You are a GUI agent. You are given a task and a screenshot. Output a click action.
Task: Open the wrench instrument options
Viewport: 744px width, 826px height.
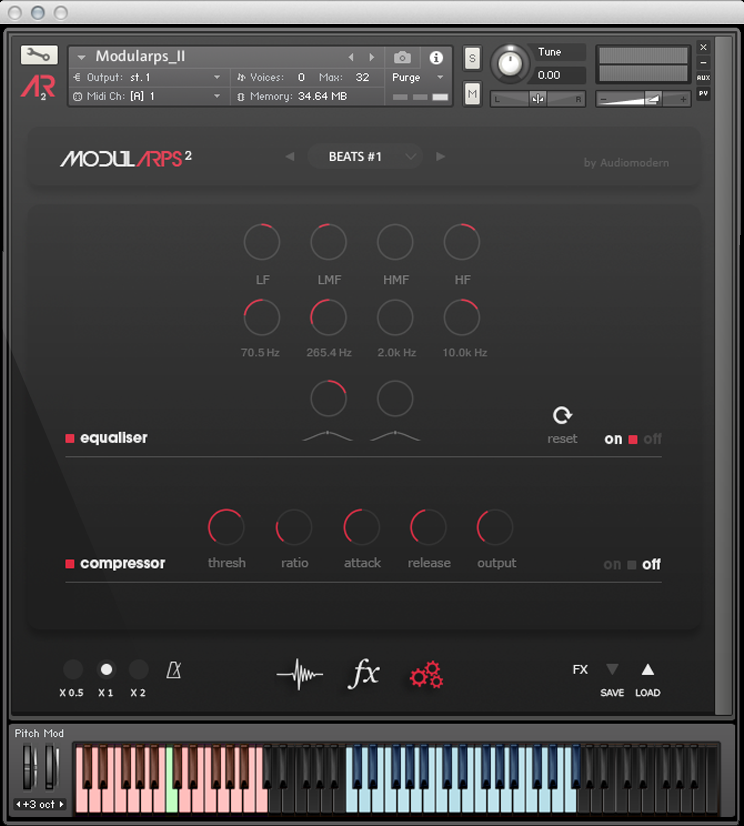[x=39, y=54]
